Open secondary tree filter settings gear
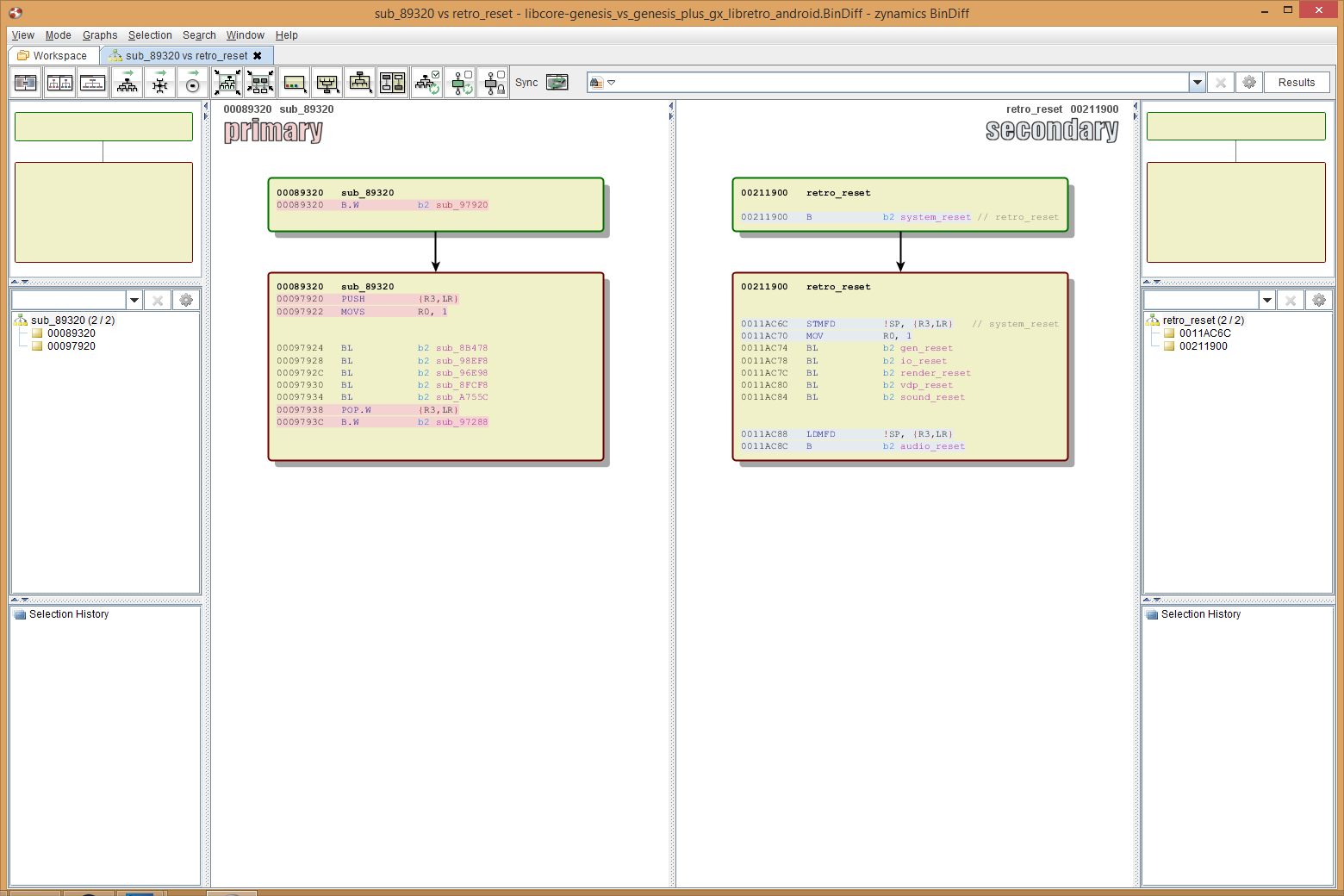Viewport: 1344px width, 896px height. click(1319, 300)
